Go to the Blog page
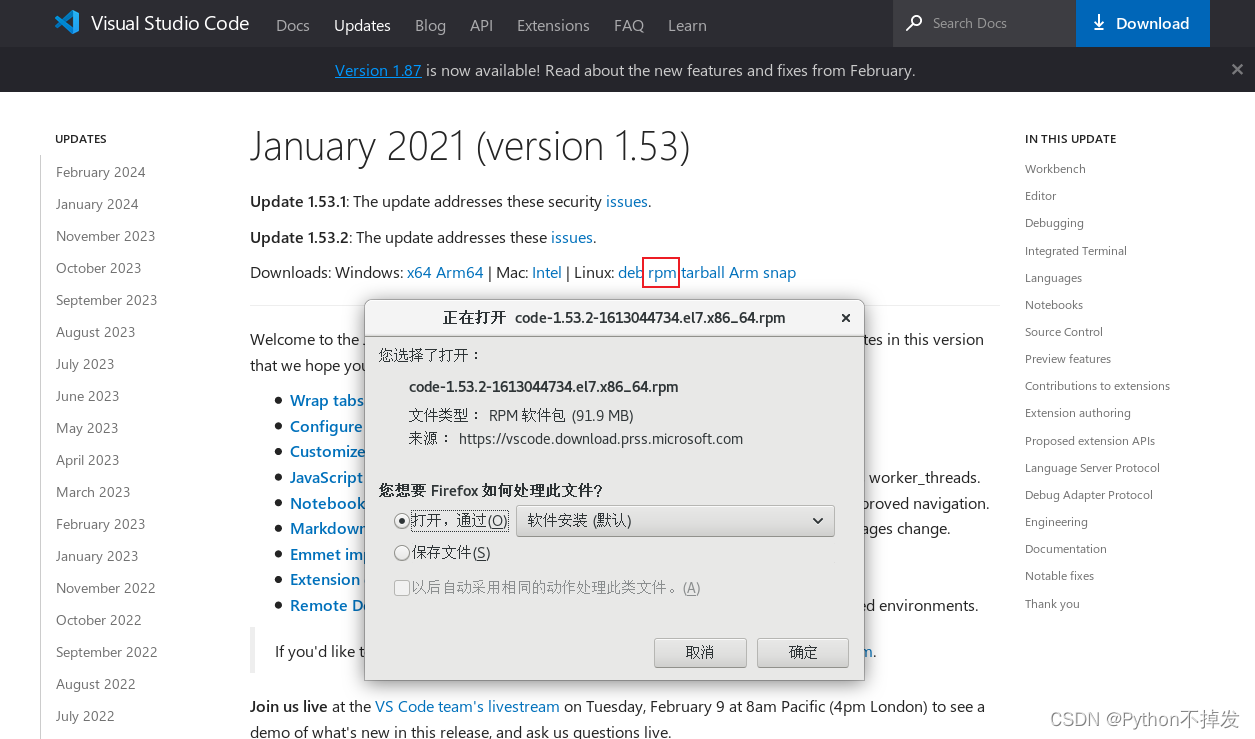This screenshot has width=1255, height=739. pyautogui.click(x=430, y=25)
